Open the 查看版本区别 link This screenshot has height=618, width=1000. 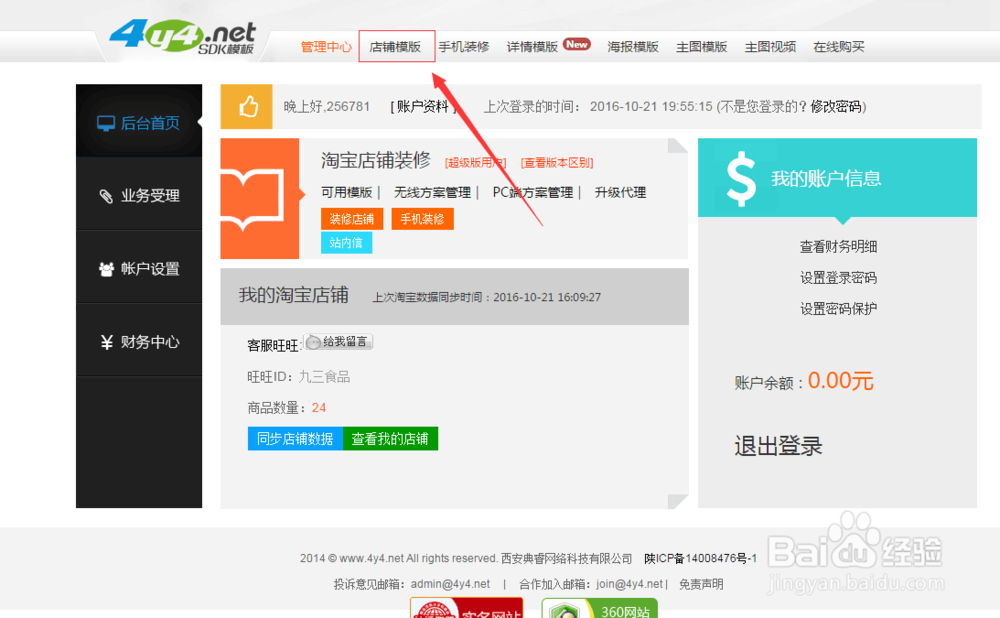(x=557, y=163)
